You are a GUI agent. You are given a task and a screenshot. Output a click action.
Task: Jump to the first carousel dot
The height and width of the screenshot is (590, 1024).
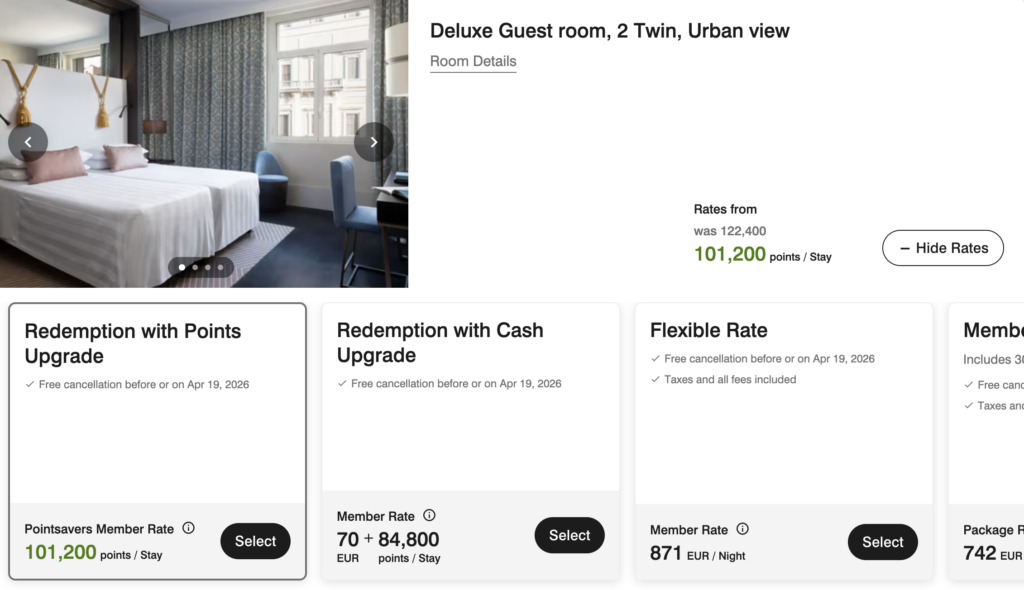(x=181, y=268)
